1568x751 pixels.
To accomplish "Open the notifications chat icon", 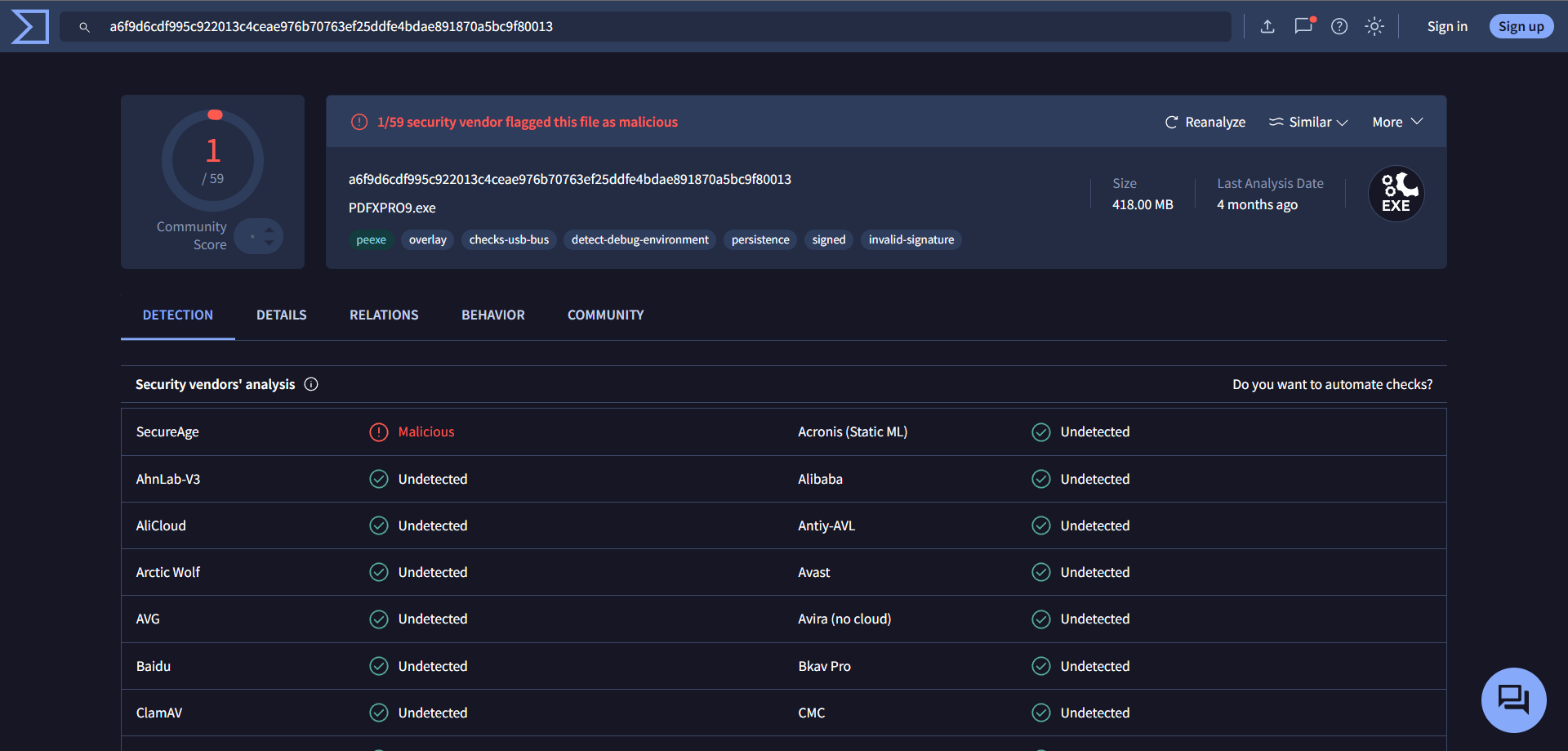I will click(x=1303, y=26).
